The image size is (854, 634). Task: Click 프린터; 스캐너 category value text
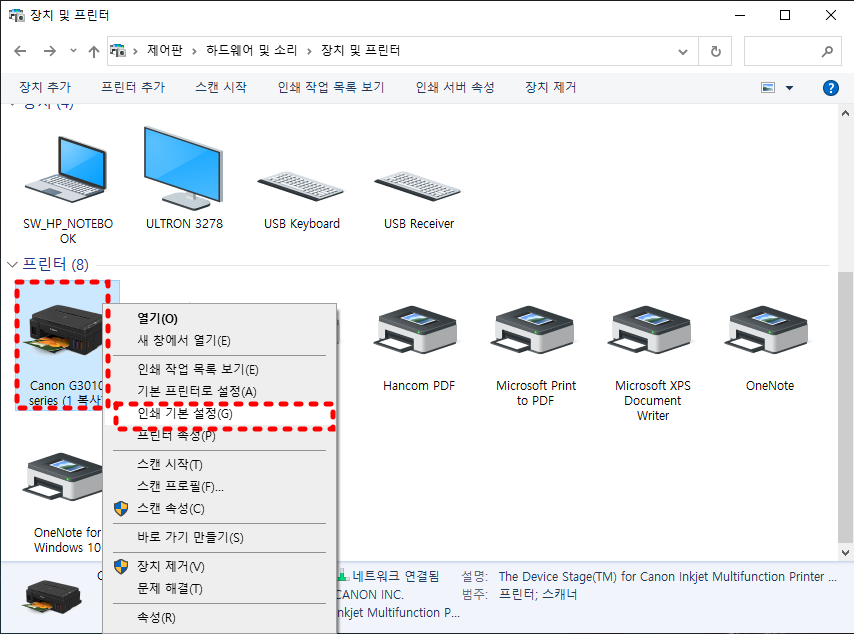[x=538, y=594]
